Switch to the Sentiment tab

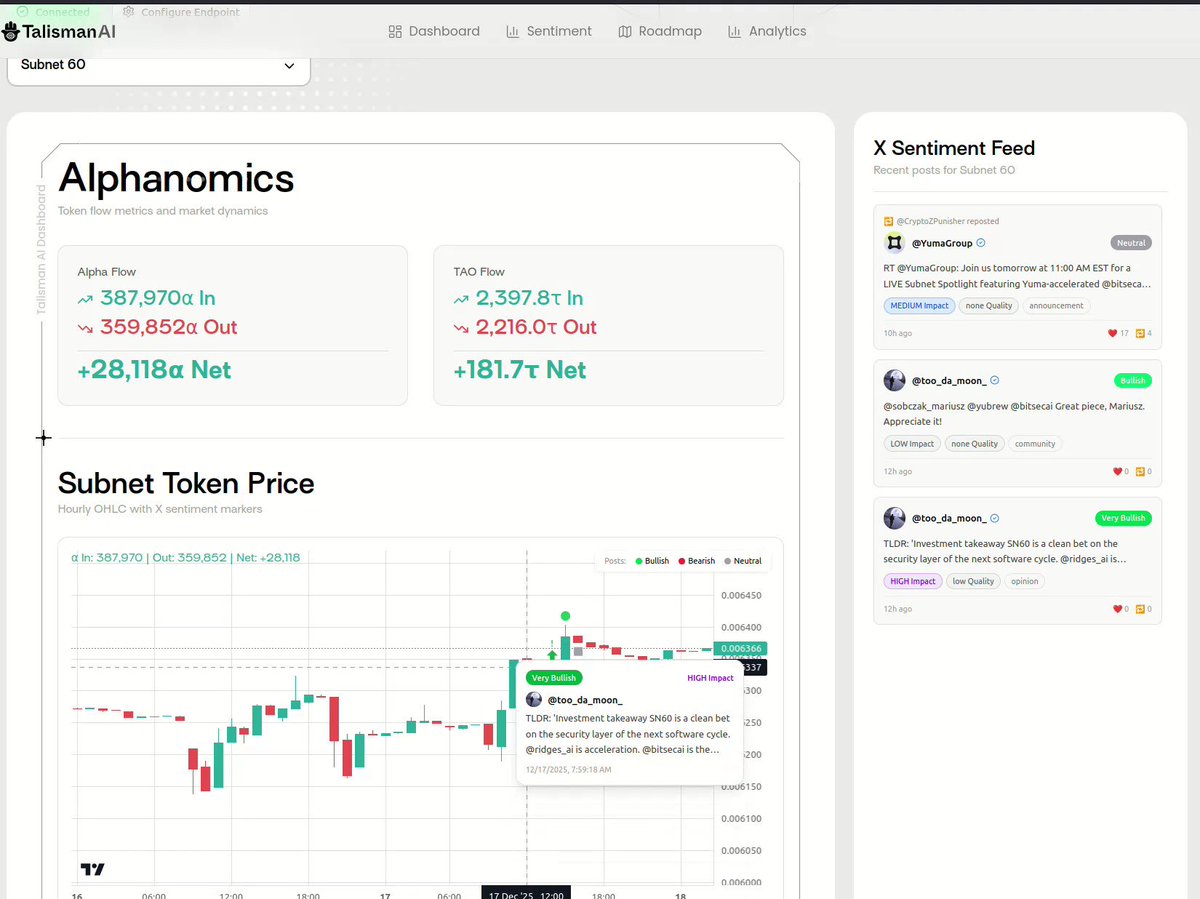549,31
